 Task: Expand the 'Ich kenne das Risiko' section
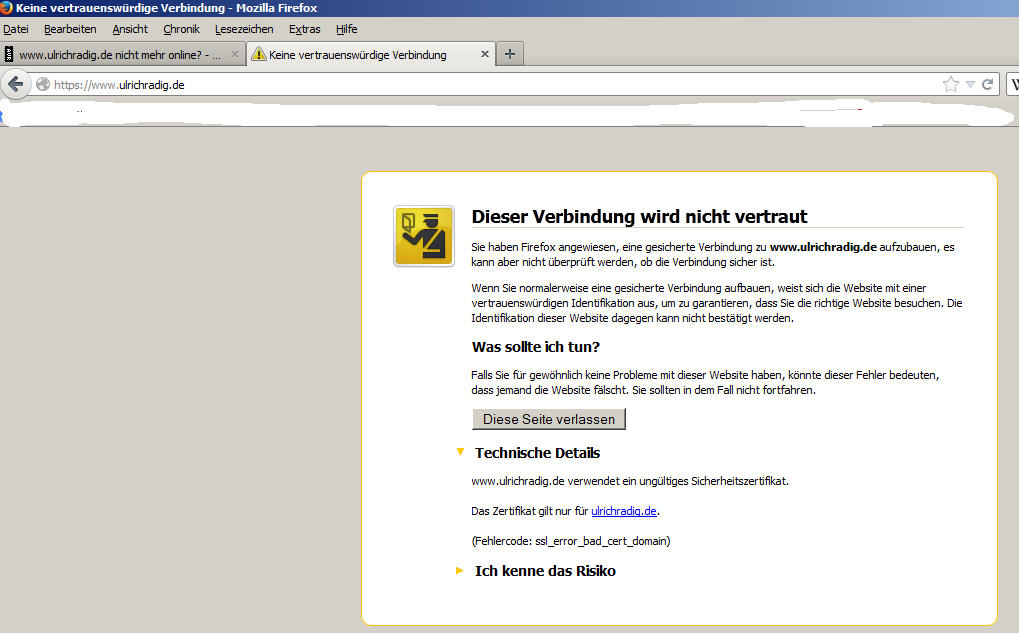pyautogui.click(x=460, y=570)
